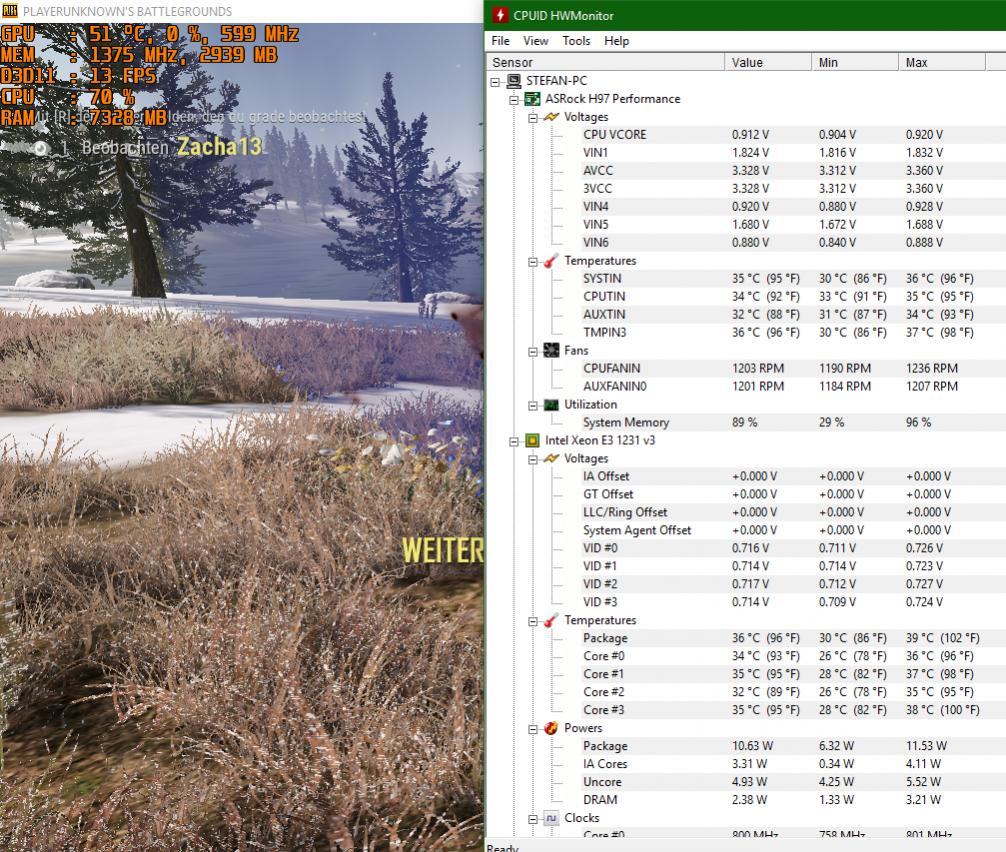Collapse the Powers group
Screen dimensions: 1006x852
(x=533, y=729)
